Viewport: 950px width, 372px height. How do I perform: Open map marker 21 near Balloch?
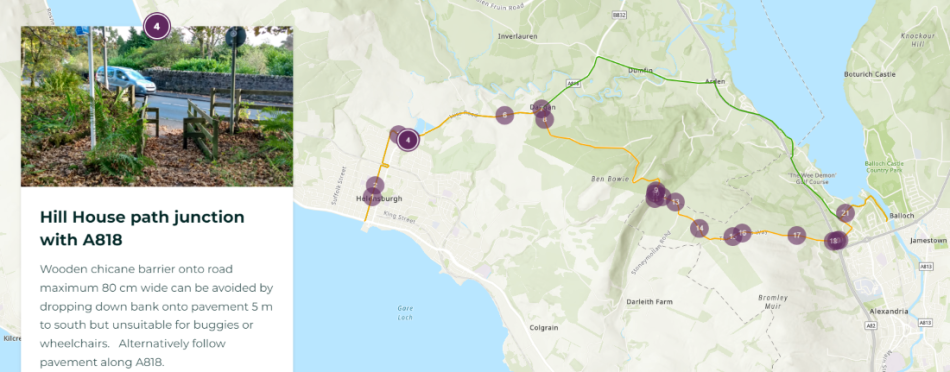pyautogui.click(x=846, y=213)
